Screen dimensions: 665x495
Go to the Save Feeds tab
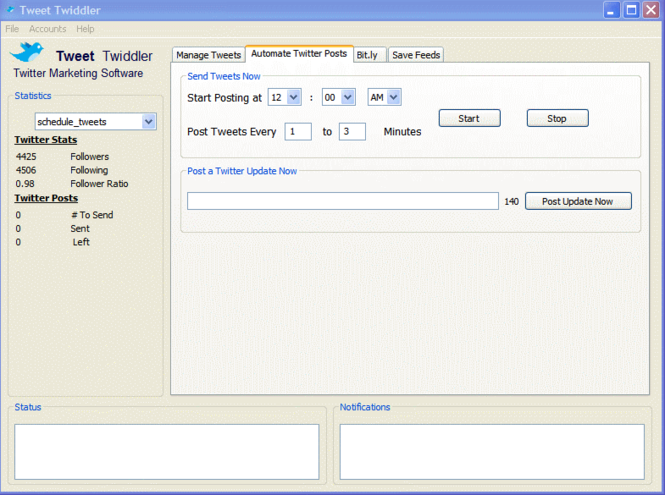click(x=416, y=55)
